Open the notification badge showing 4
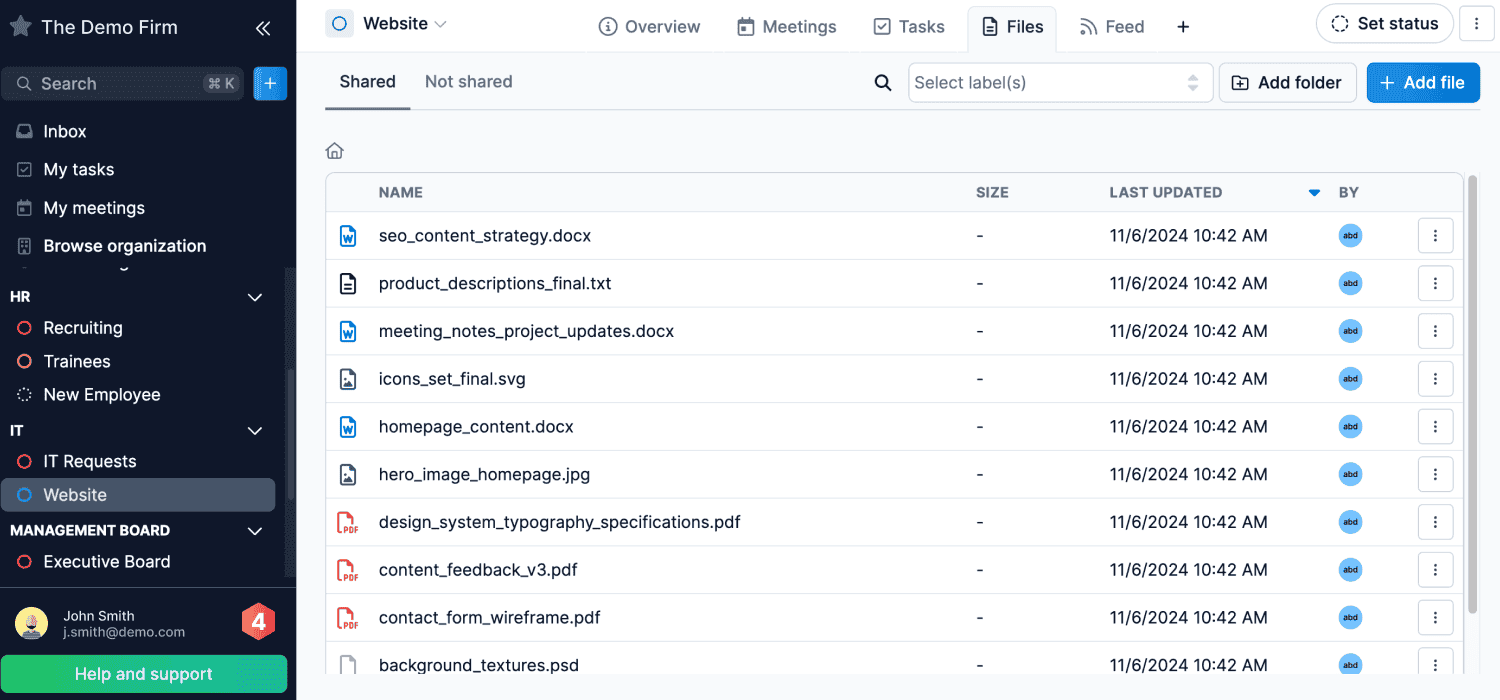This screenshot has width=1500, height=700. (258, 622)
